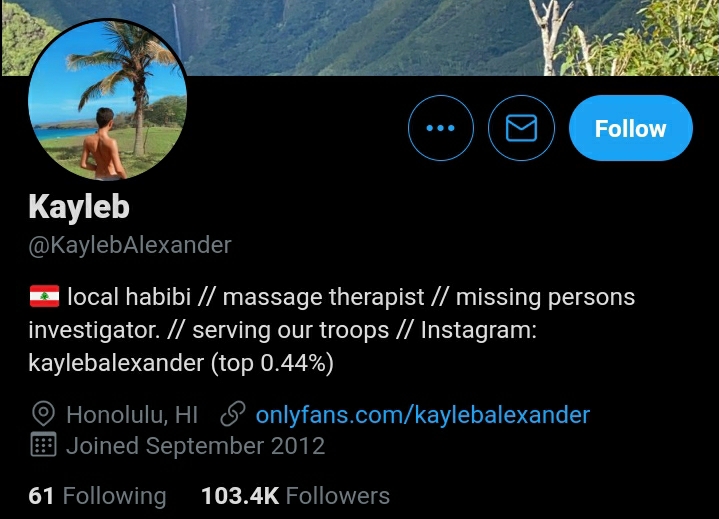Click the @KaylebAlexander handle text
The image size is (719, 519).
point(130,245)
